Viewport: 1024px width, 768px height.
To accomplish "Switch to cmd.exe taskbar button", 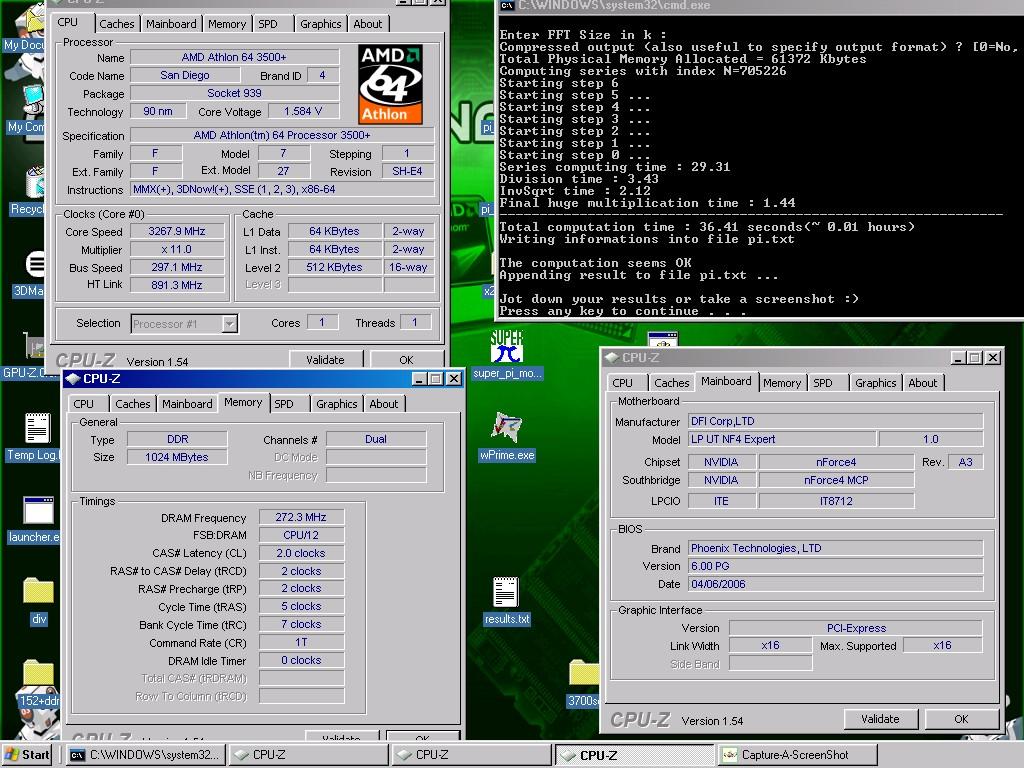I will click(x=146, y=755).
